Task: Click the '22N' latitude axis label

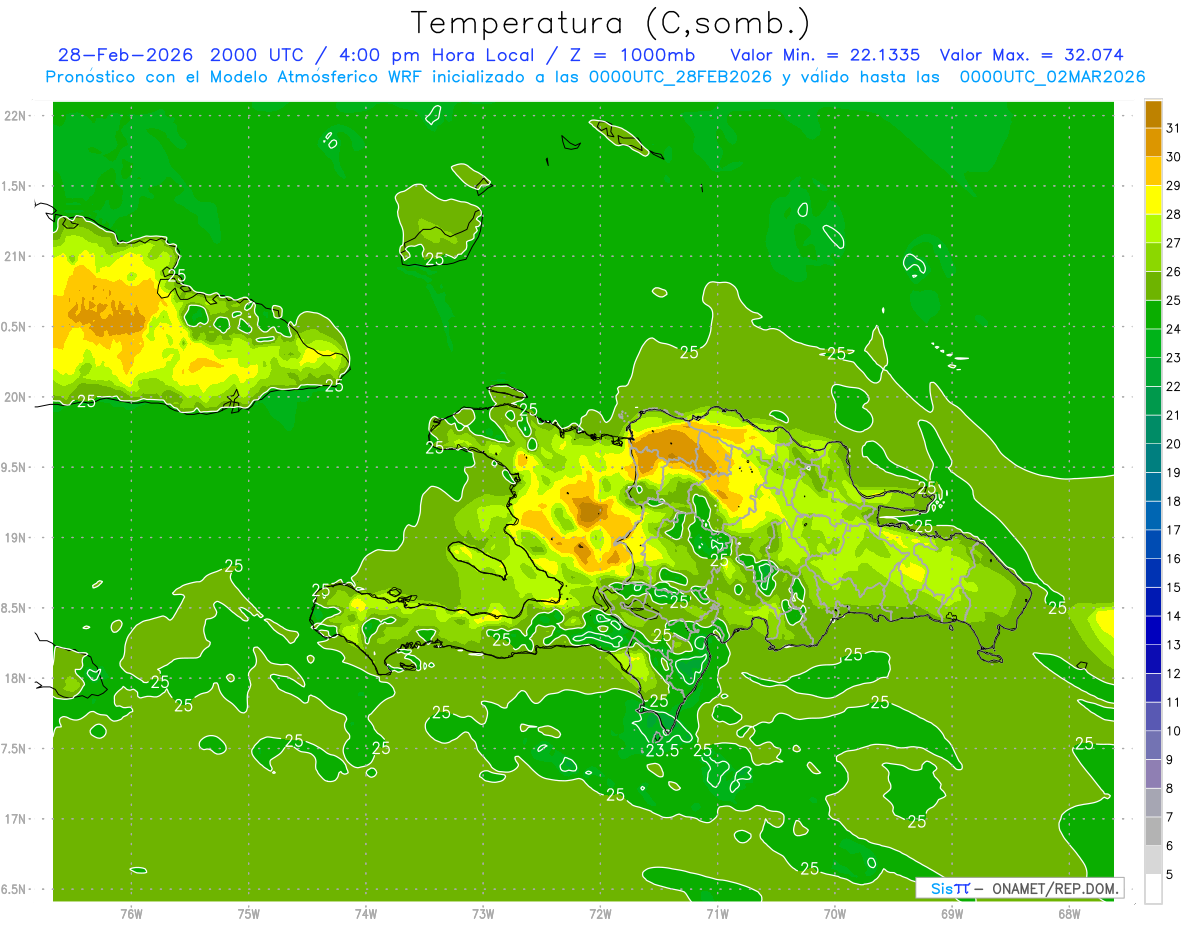Action: tap(14, 115)
